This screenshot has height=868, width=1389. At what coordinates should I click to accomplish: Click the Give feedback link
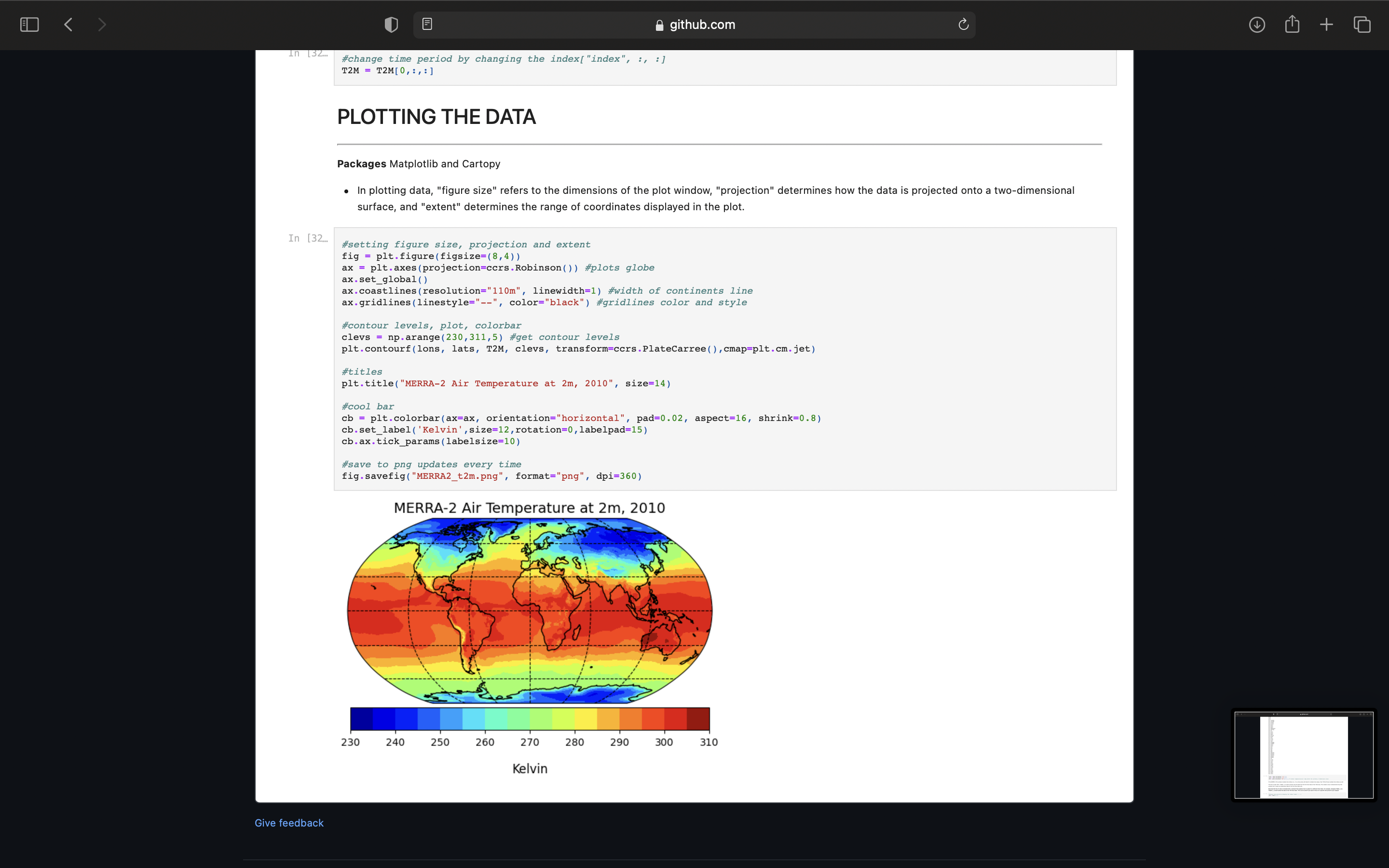click(x=289, y=823)
